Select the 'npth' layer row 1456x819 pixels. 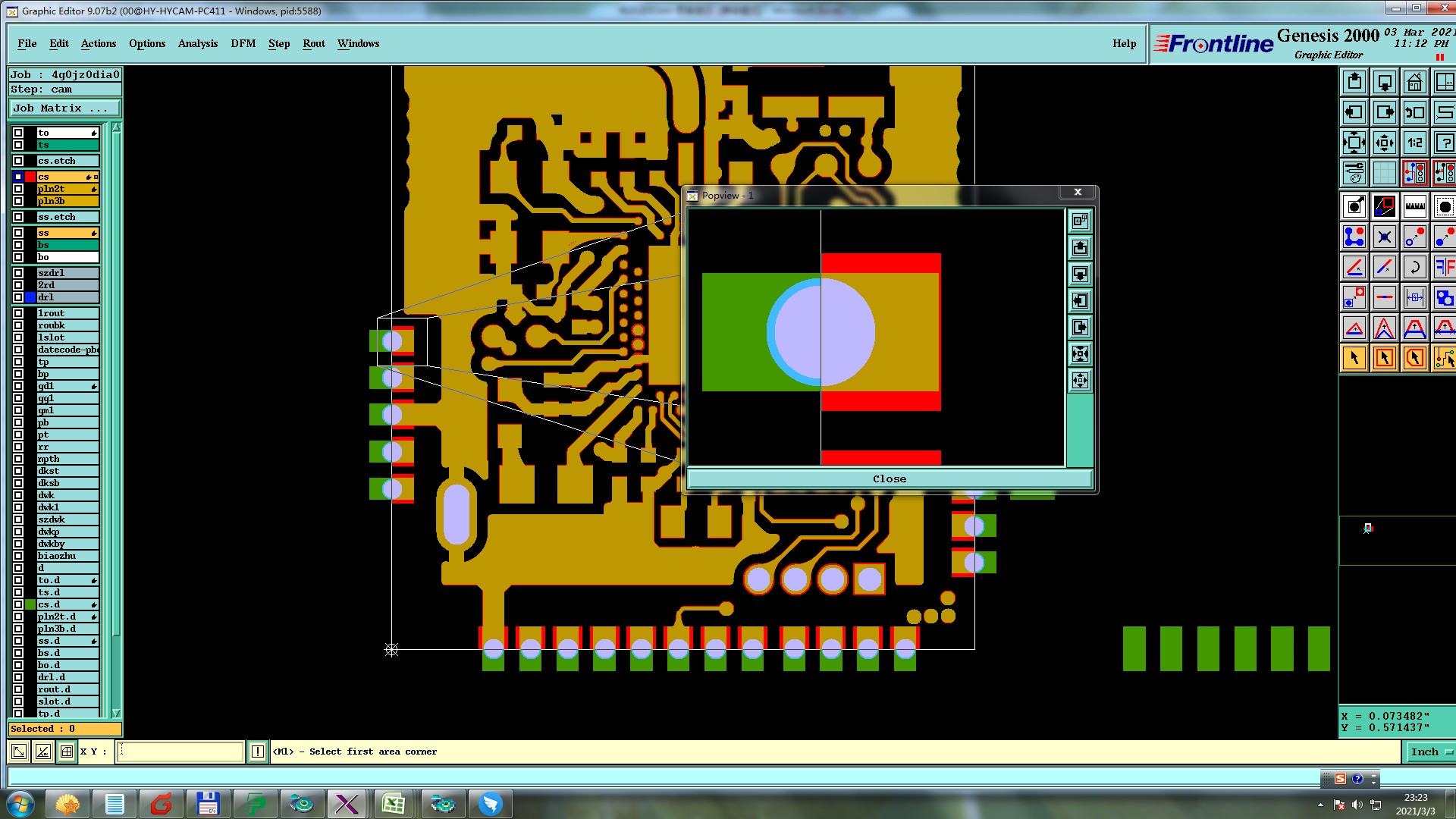point(68,459)
